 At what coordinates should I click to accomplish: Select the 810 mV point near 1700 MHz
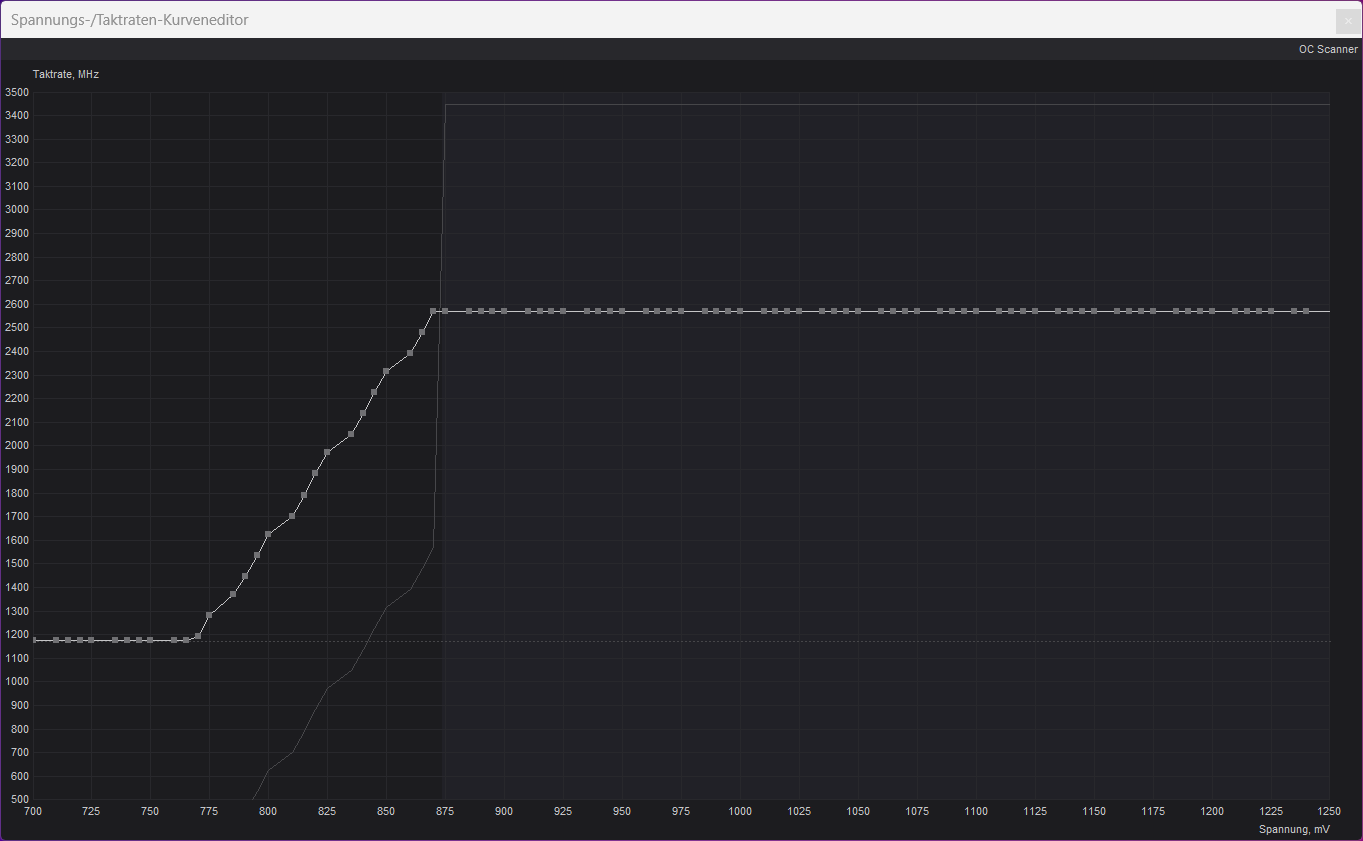click(292, 516)
